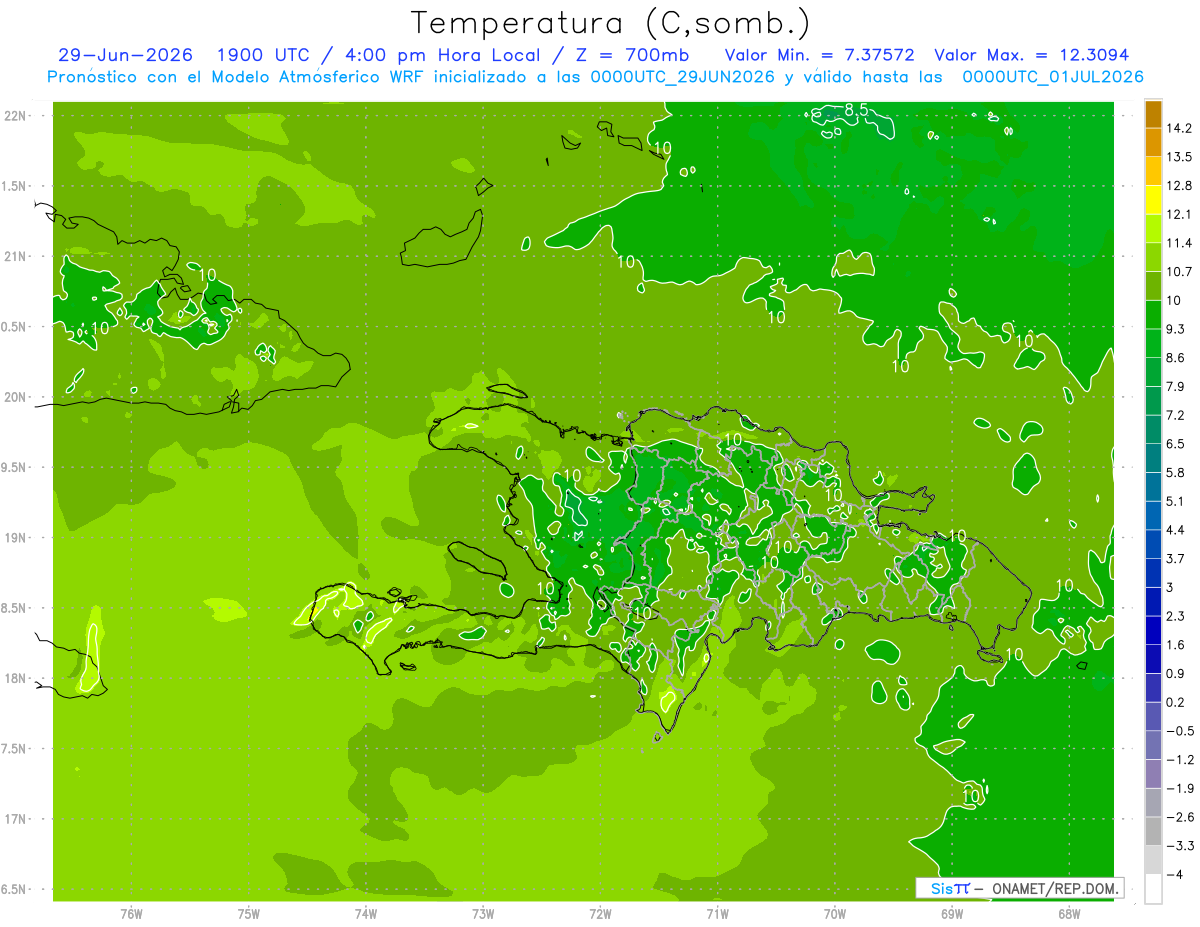The height and width of the screenshot is (927, 1200).
Task: Pick the white swatch below -4 on colorbar
Action: pyautogui.click(x=1153, y=889)
